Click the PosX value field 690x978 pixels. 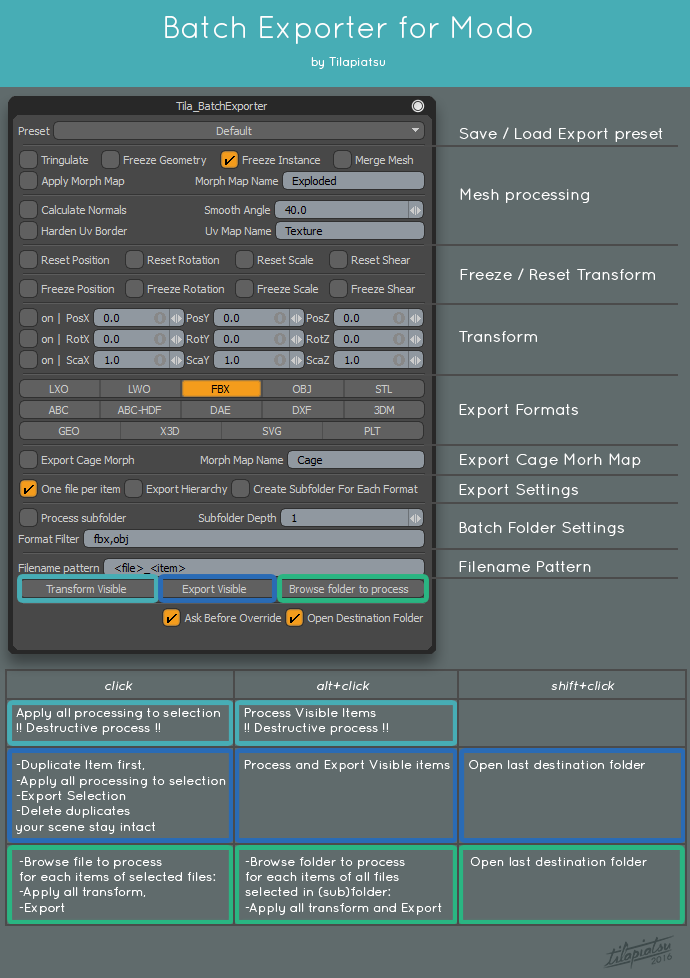click(131, 318)
